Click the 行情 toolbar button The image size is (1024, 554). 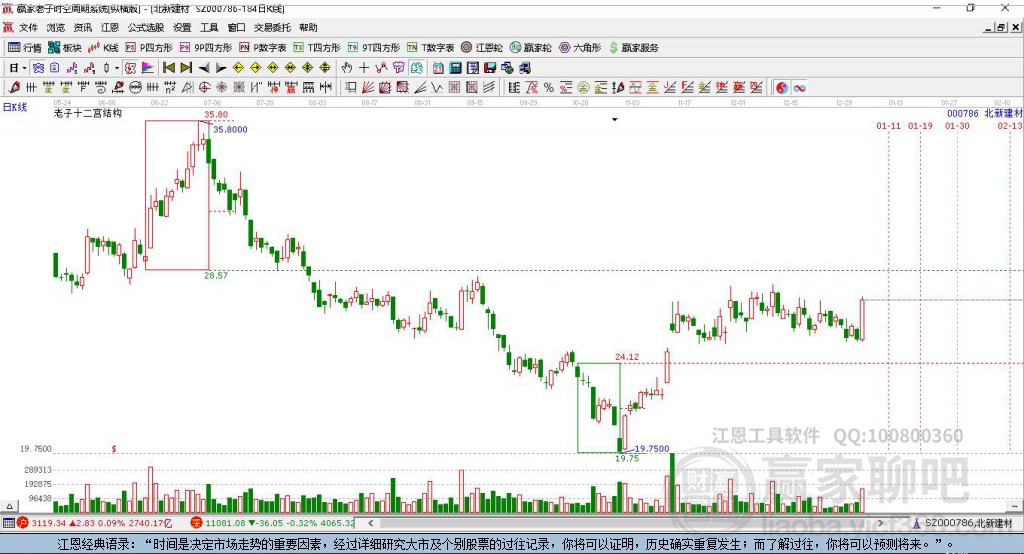tap(25, 47)
